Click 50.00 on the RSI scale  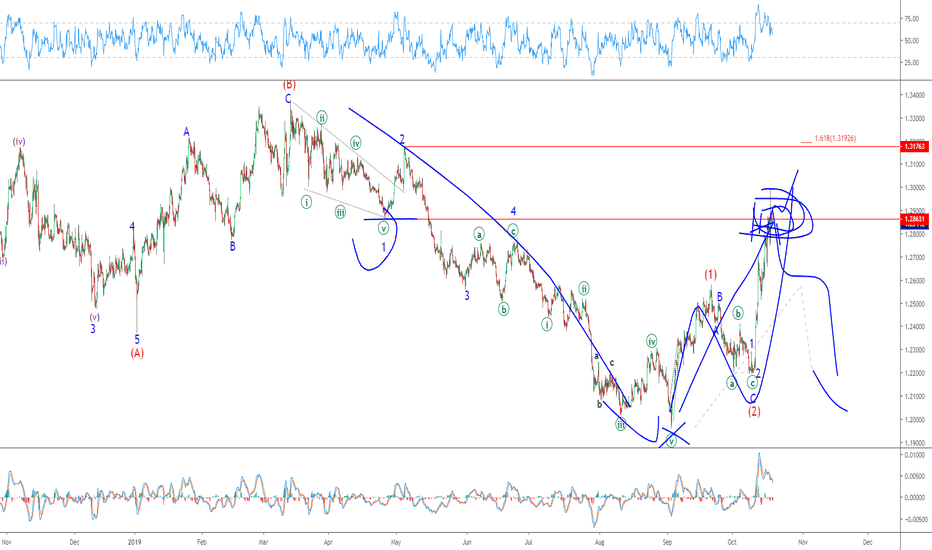tap(911, 41)
